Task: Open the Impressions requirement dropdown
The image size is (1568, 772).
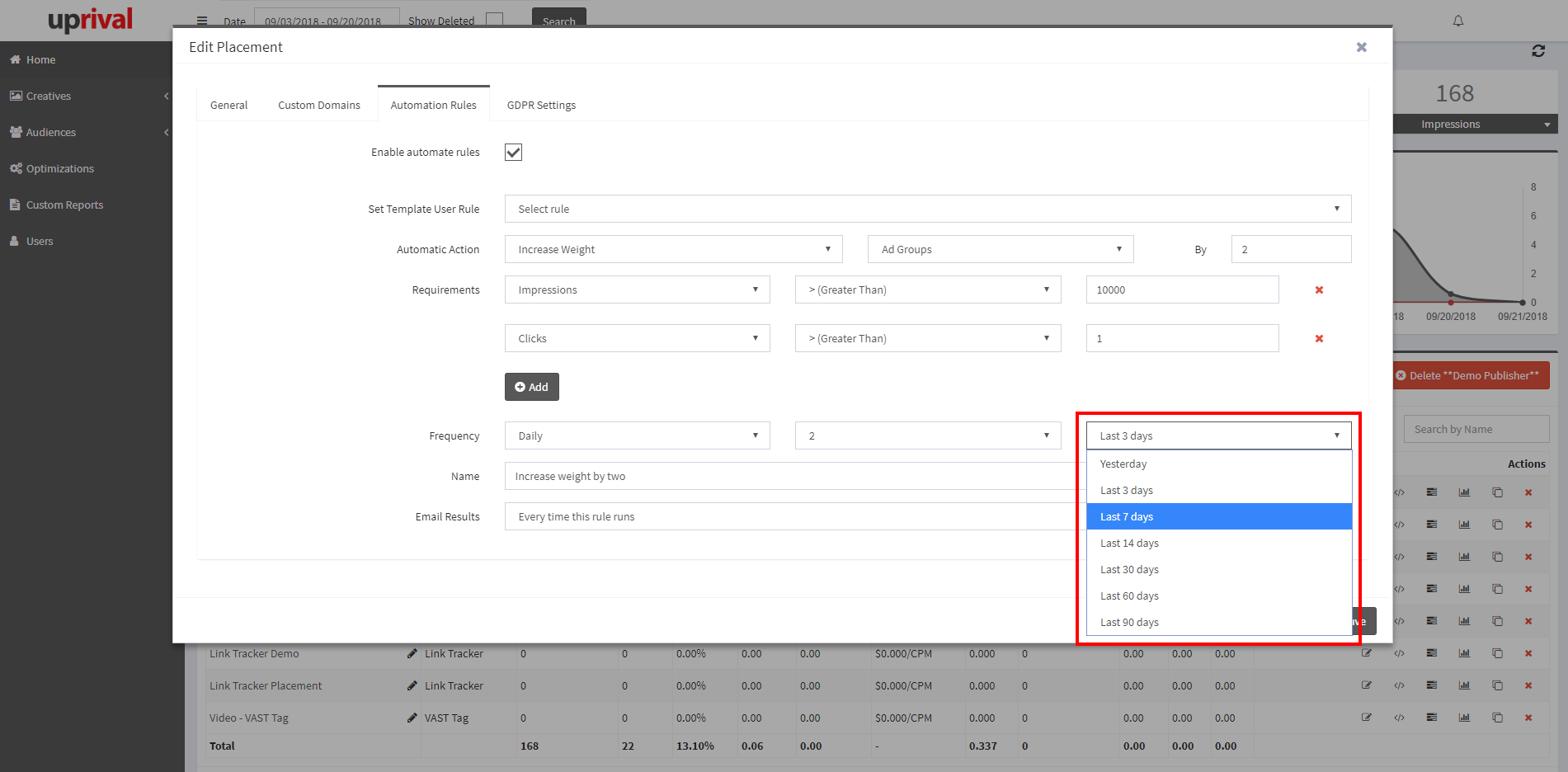Action: coord(638,289)
